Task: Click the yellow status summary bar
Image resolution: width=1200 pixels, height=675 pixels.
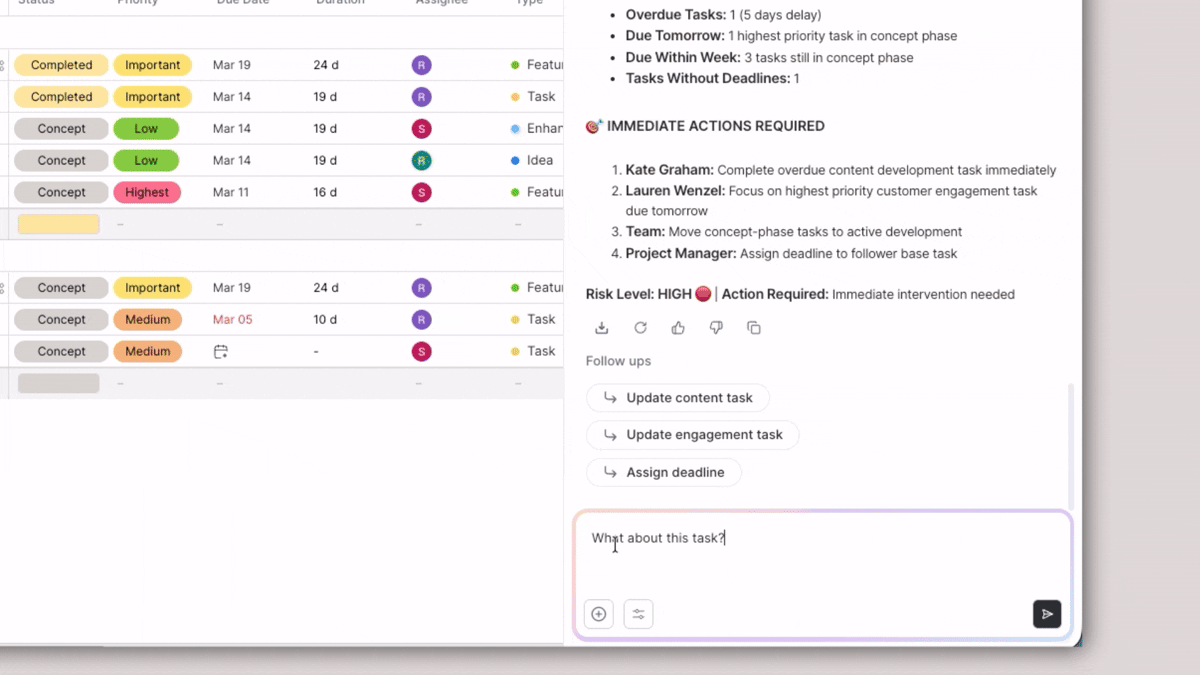Action: click(59, 225)
